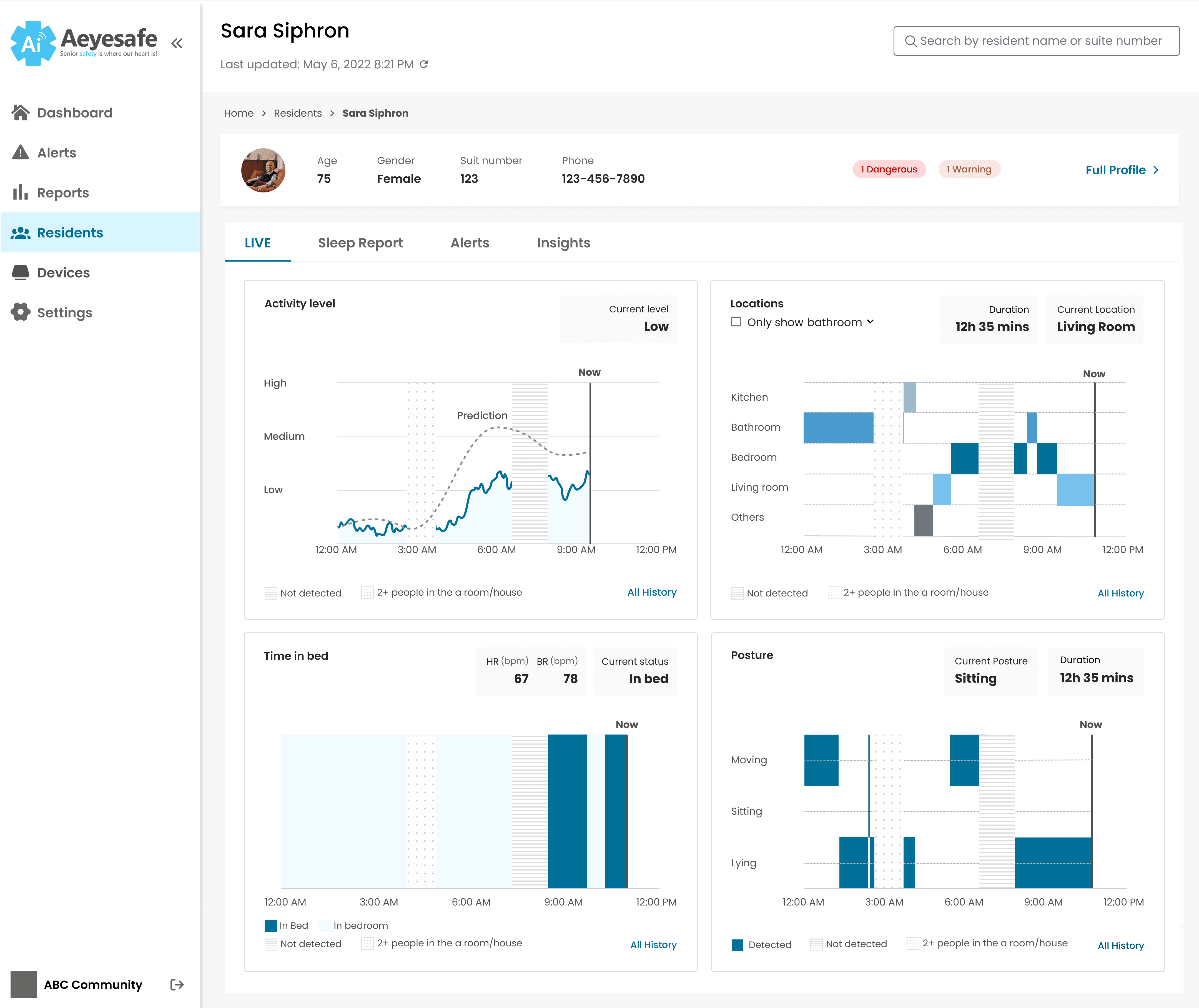1199x1008 pixels.
Task: Click the 1 Dangerous badge
Action: (889, 169)
